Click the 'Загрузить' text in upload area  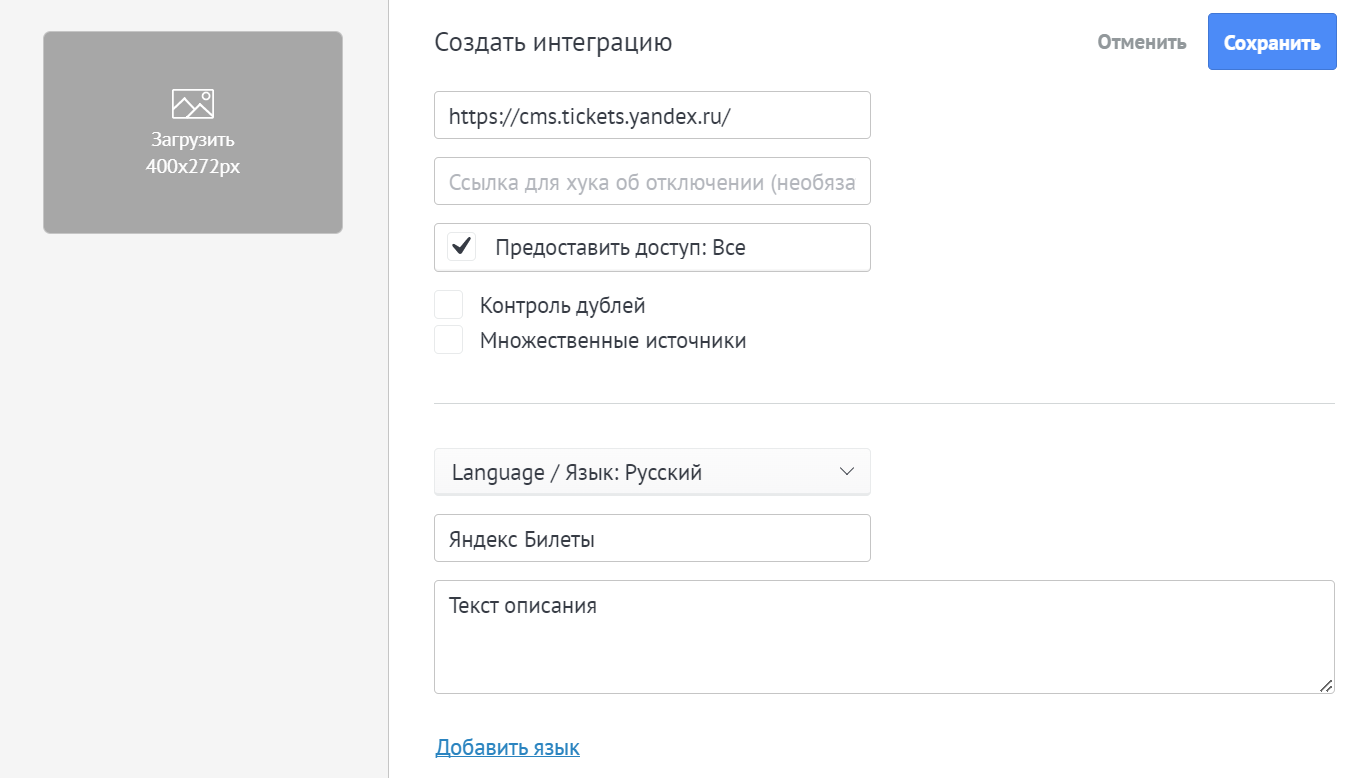click(x=193, y=139)
